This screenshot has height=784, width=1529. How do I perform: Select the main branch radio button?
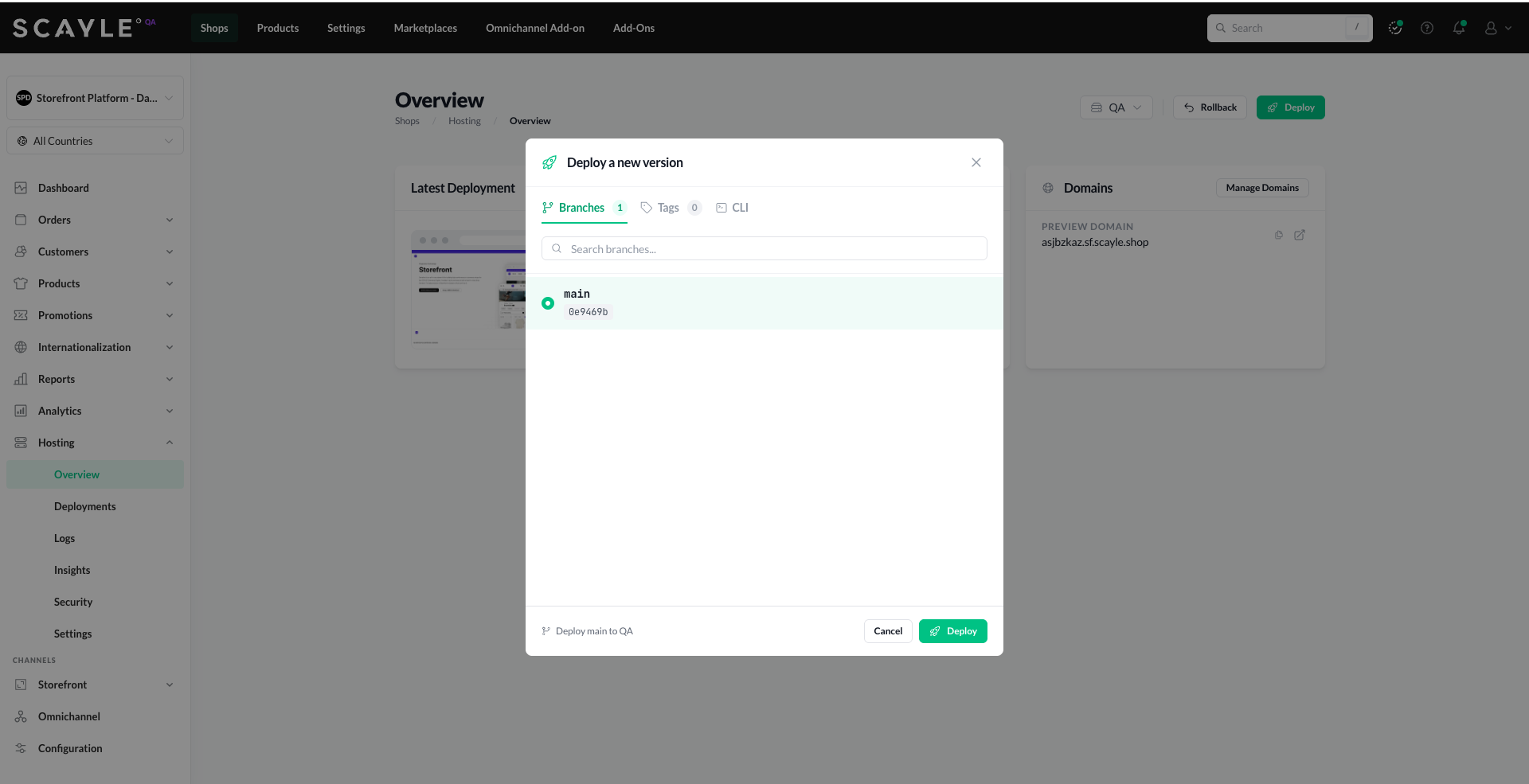548,303
